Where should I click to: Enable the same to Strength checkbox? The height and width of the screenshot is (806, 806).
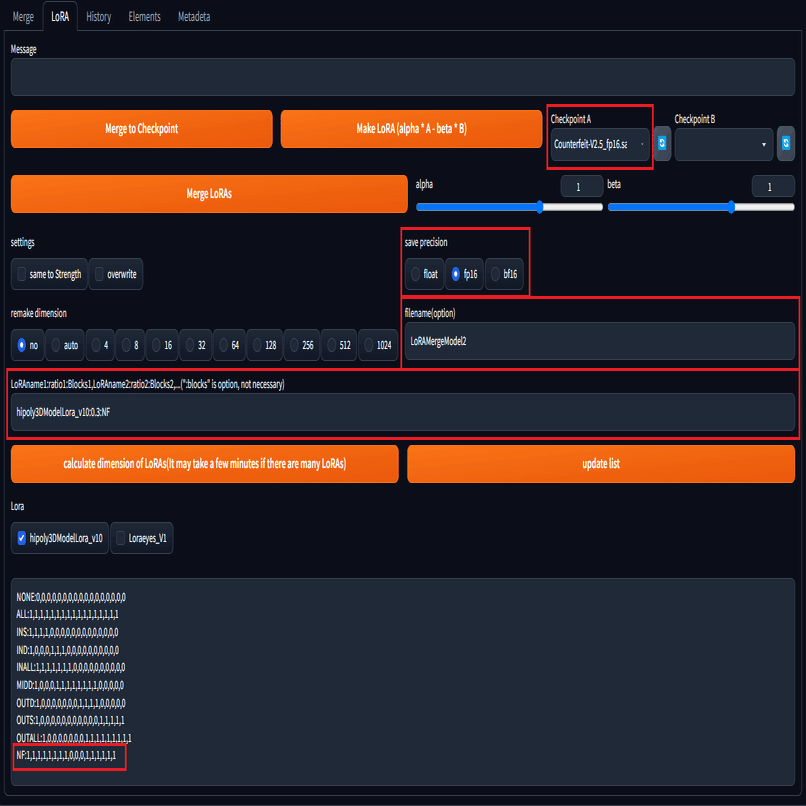click(22, 274)
